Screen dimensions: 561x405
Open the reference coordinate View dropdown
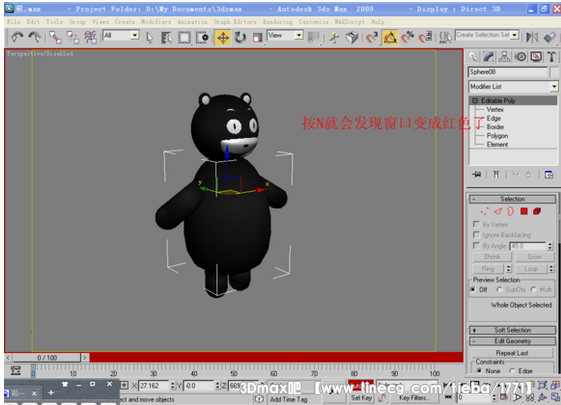click(299, 35)
